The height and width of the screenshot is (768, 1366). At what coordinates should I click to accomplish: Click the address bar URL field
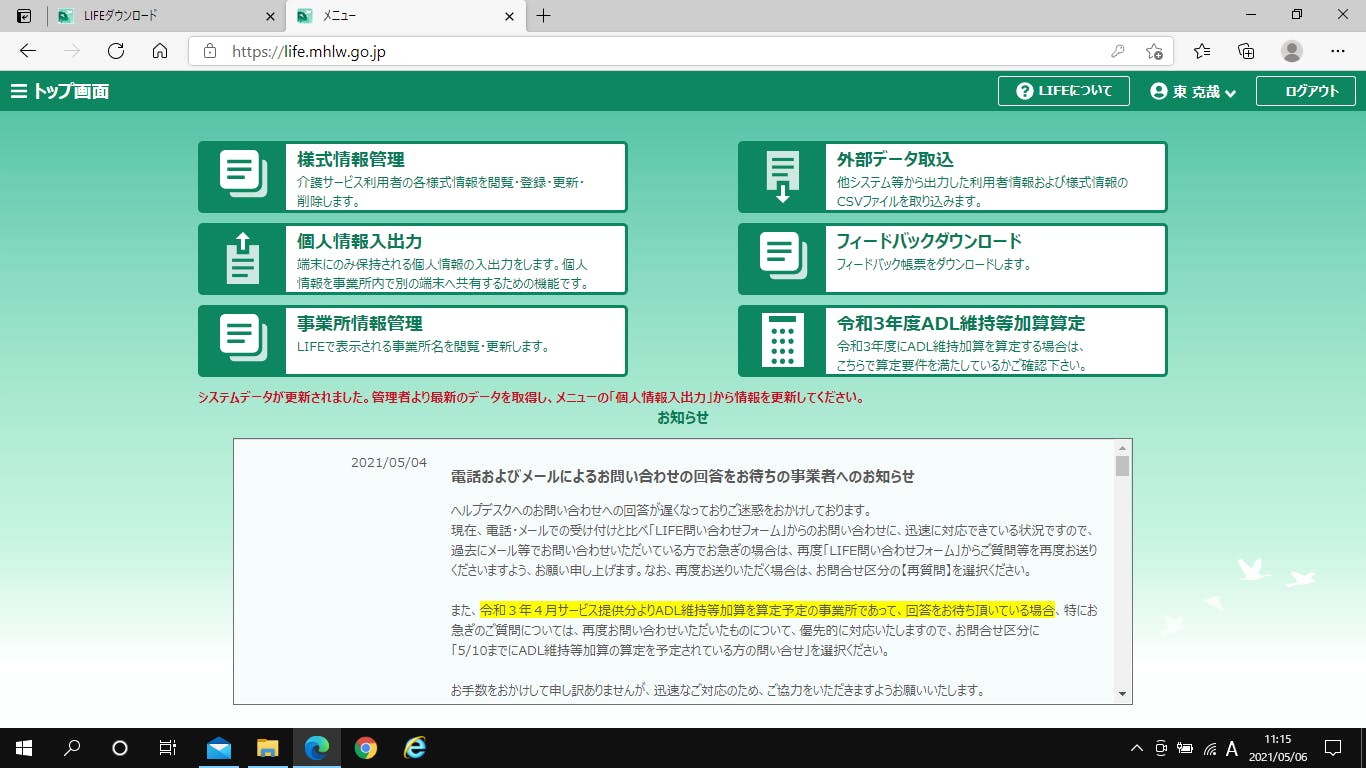[650, 51]
